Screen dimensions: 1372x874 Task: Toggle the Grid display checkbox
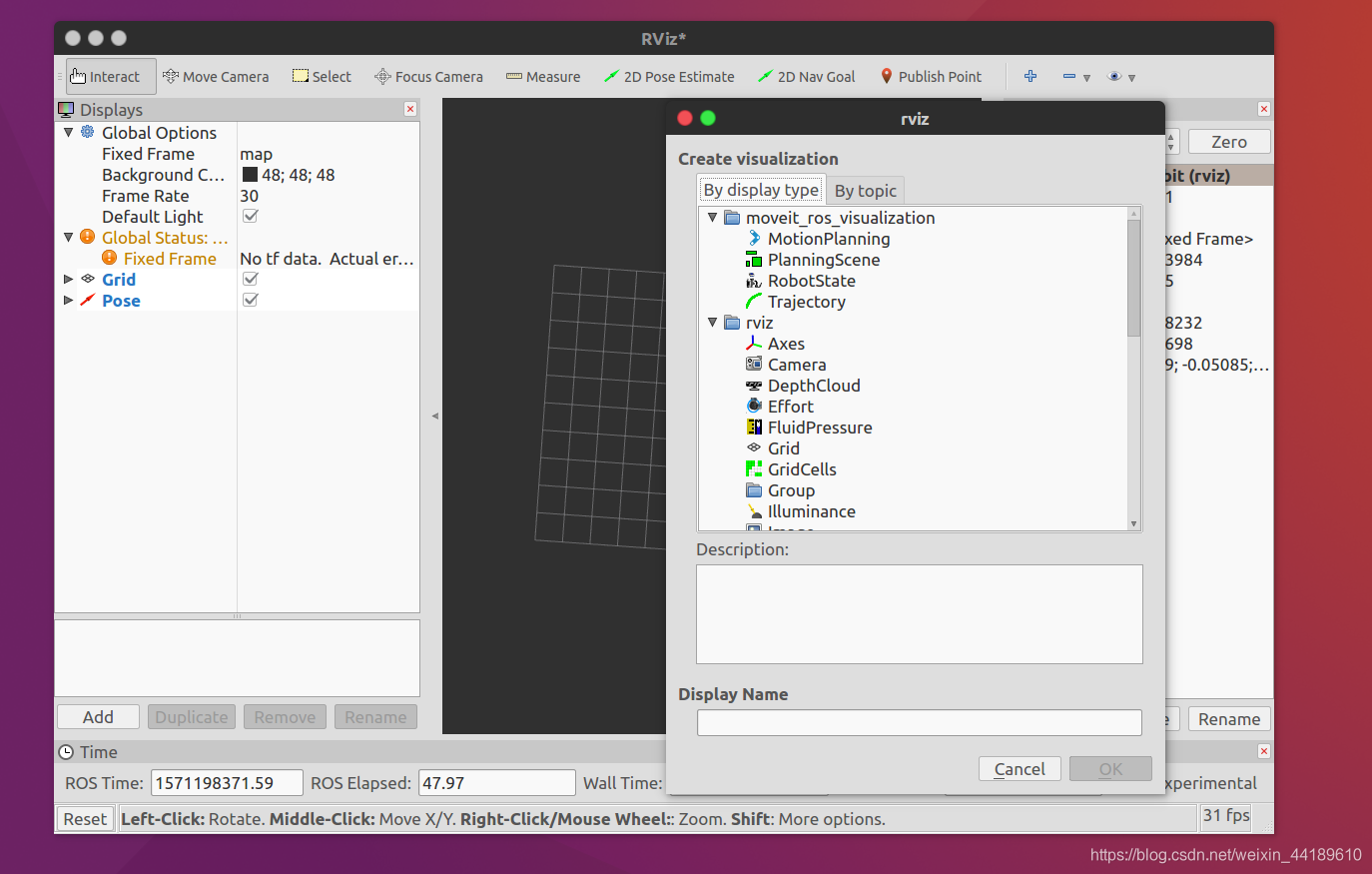point(251,279)
